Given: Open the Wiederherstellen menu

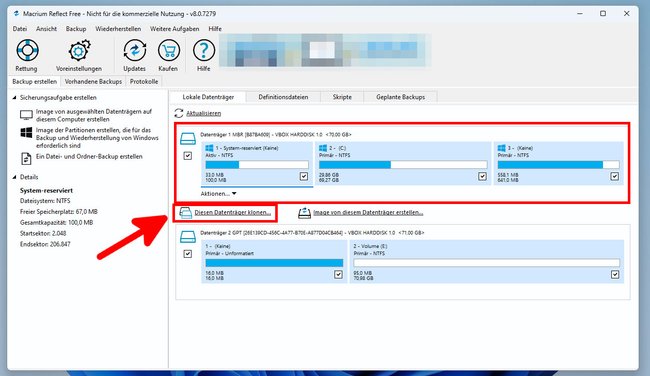Looking at the screenshot, I should 118,29.
